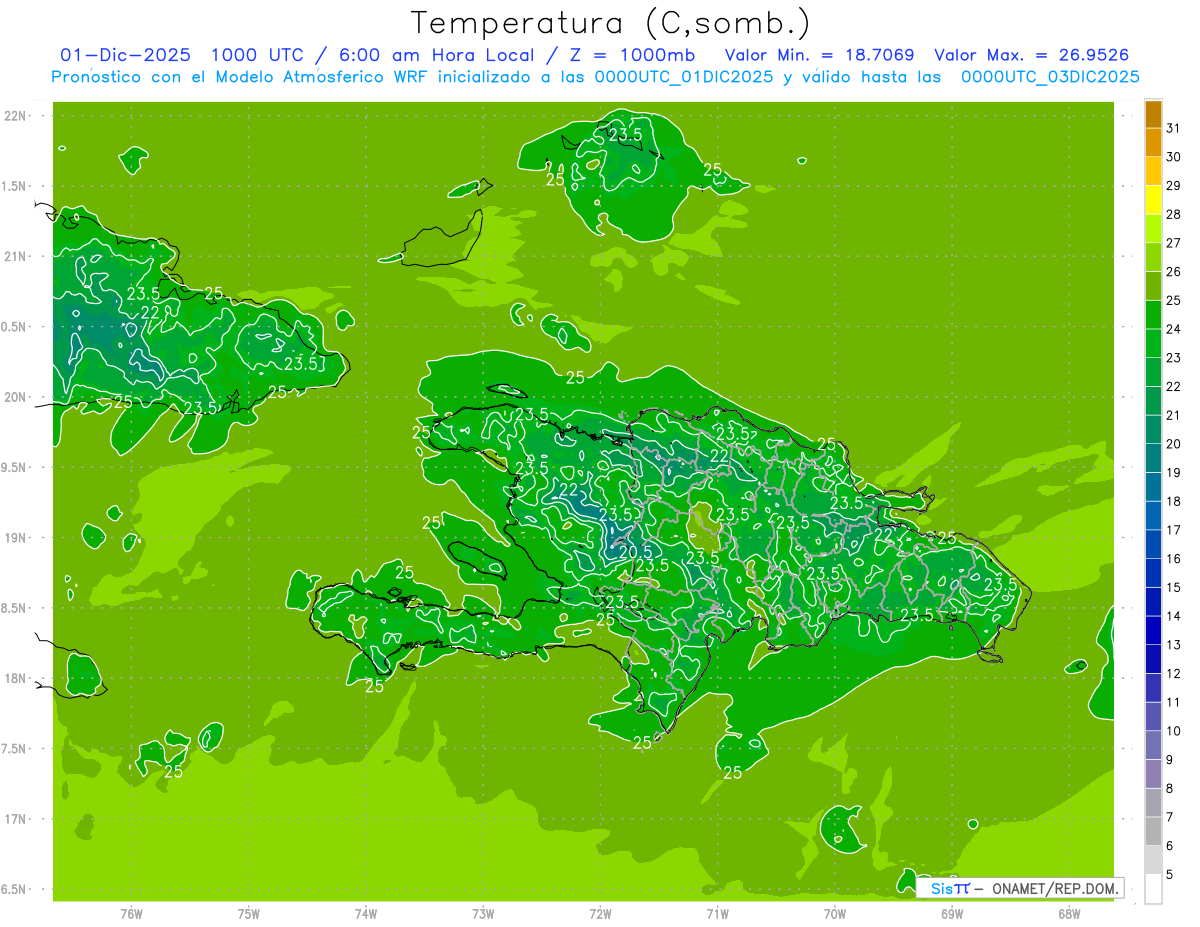Pick the purple legend swatch between 8 and 9
Screen dimensions: 1200x927
pos(1153,774)
